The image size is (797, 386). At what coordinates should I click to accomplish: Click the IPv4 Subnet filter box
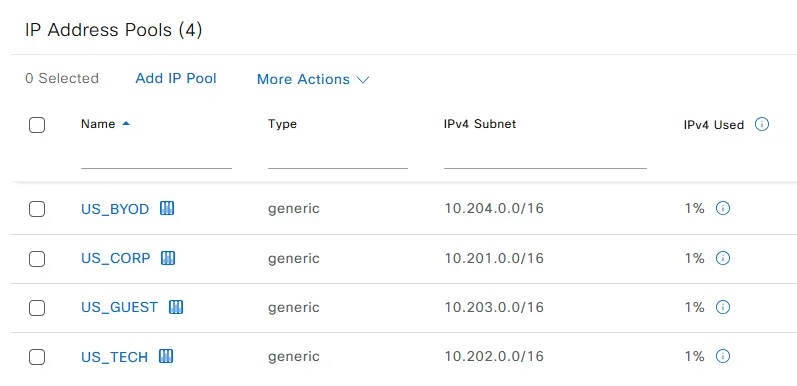545,158
